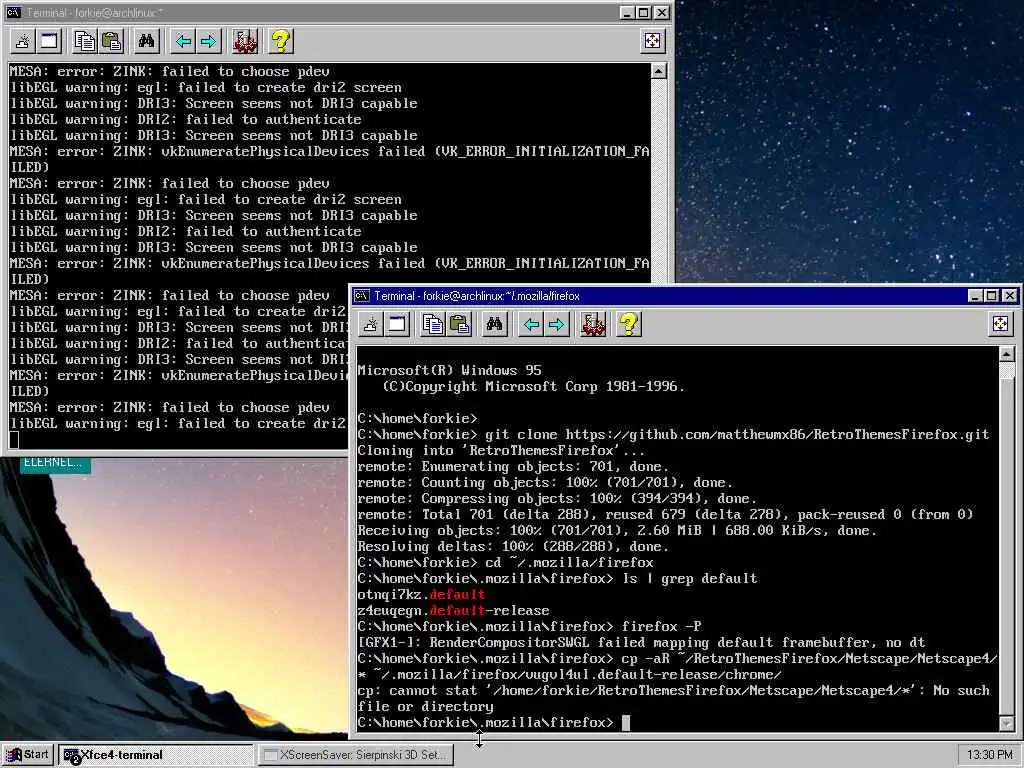1024x768 pixels.
Task: Click the 'z4euqegn.default-release' profile line
Action: [453, 611]
